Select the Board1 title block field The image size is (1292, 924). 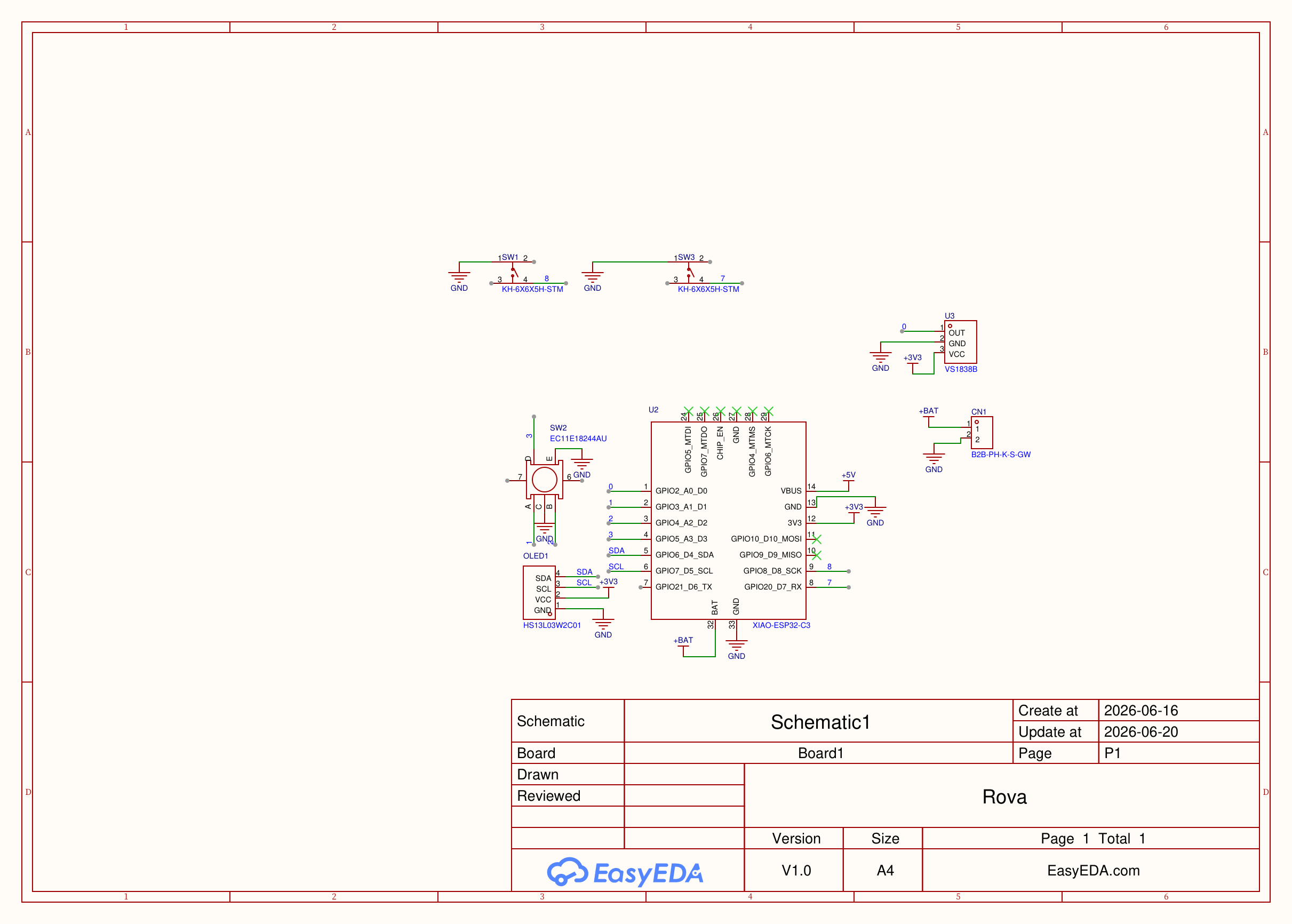pos(818,753)
